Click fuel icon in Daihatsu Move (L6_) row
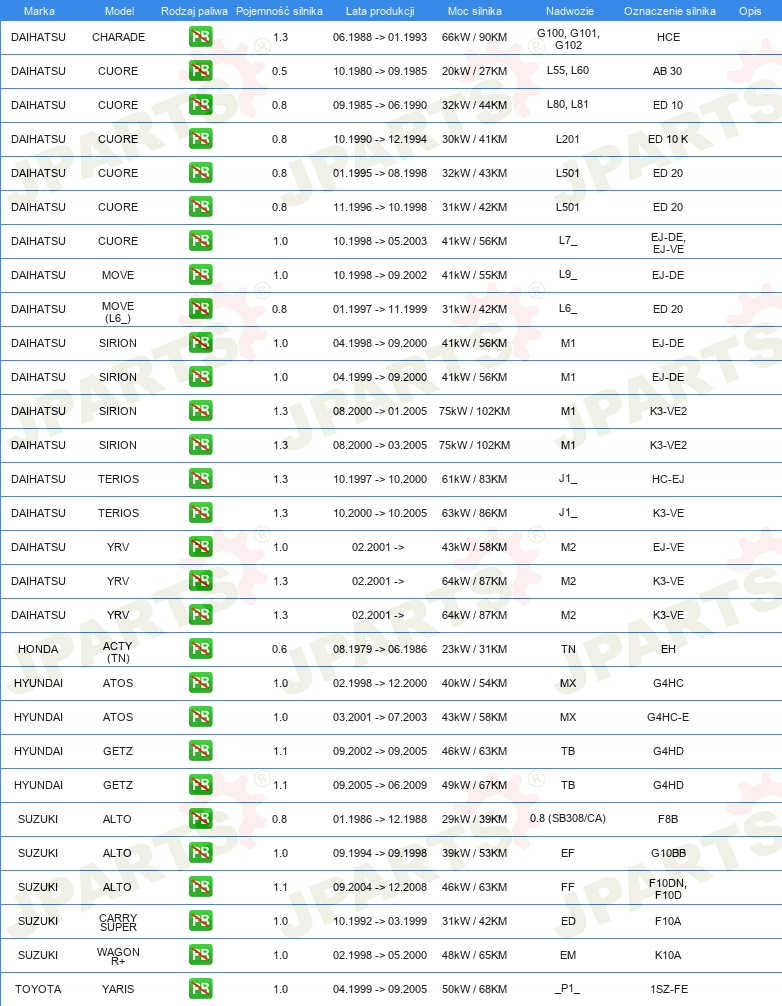This screenshot has height=1006, width=782. (201, 309)
